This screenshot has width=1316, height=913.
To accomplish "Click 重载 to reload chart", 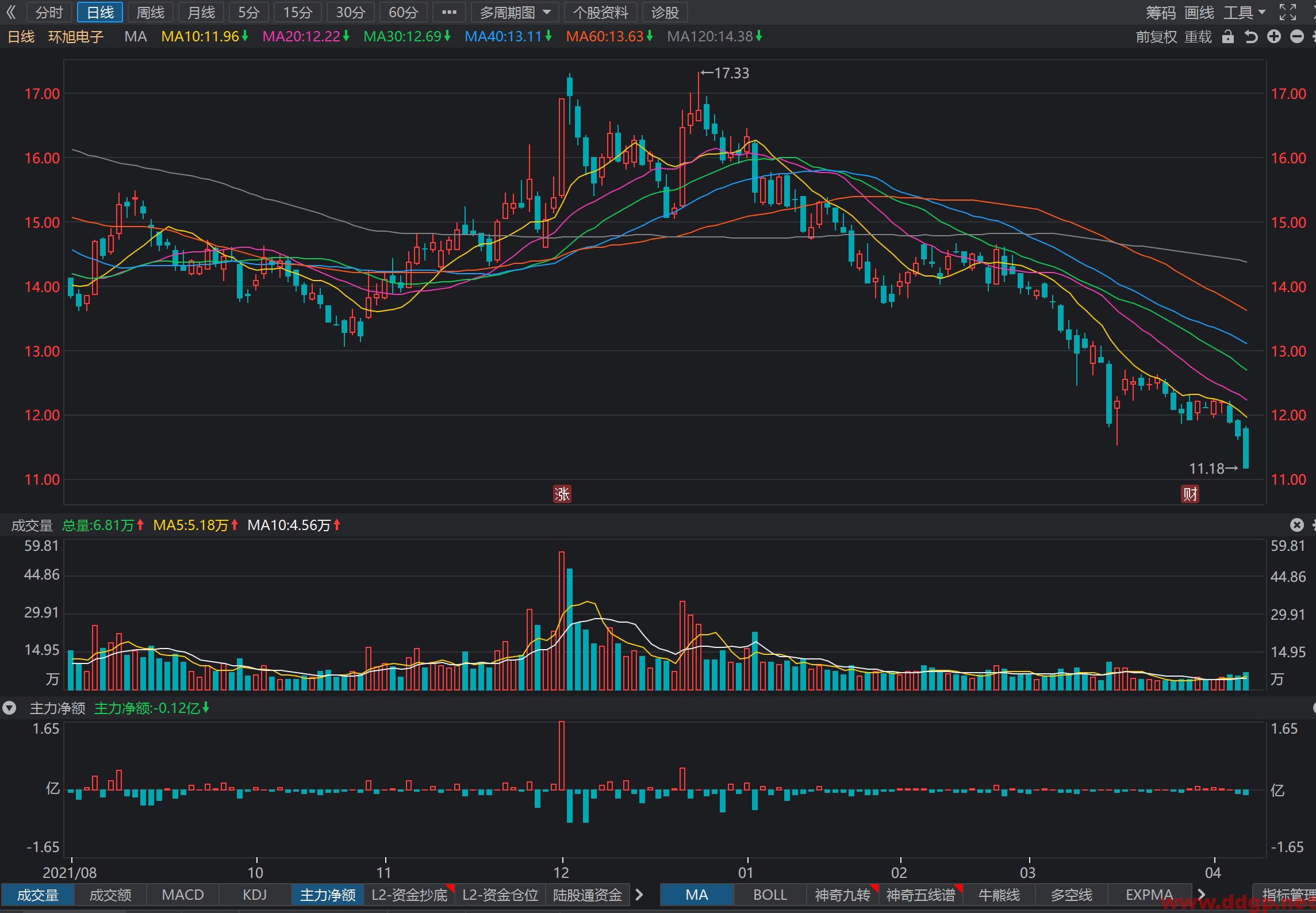I will 1198,37.
